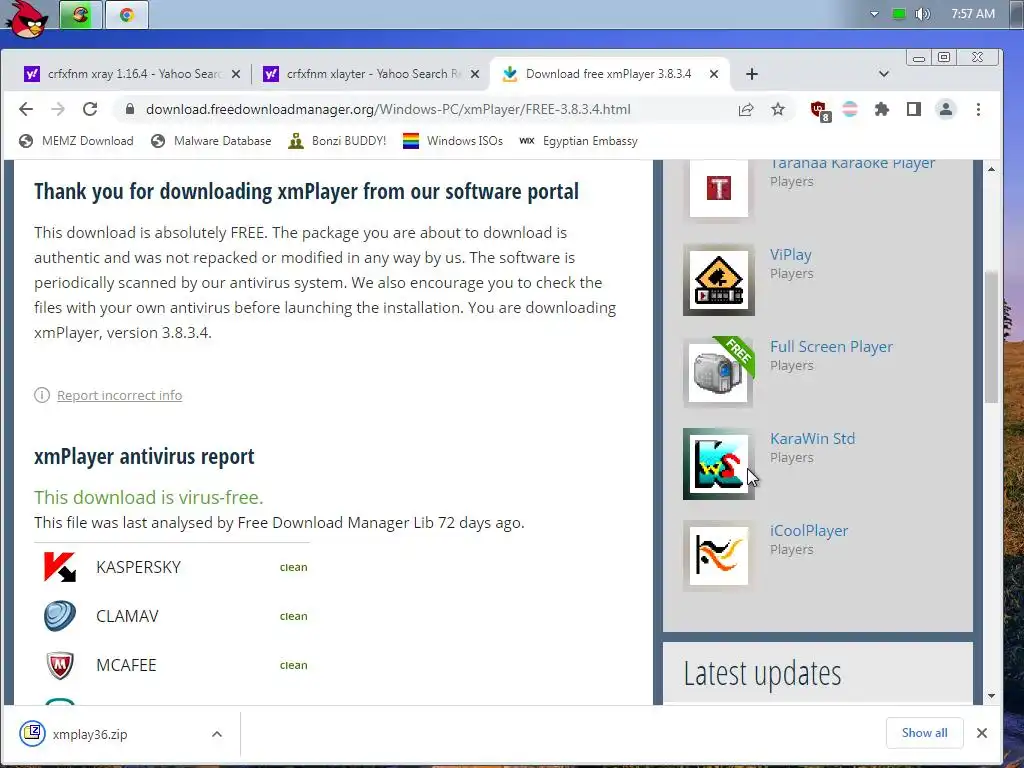Click the ClamAV logo icon
This screenshot has height=768, width=1024.
pyautogui.click(x=59, y=616)
